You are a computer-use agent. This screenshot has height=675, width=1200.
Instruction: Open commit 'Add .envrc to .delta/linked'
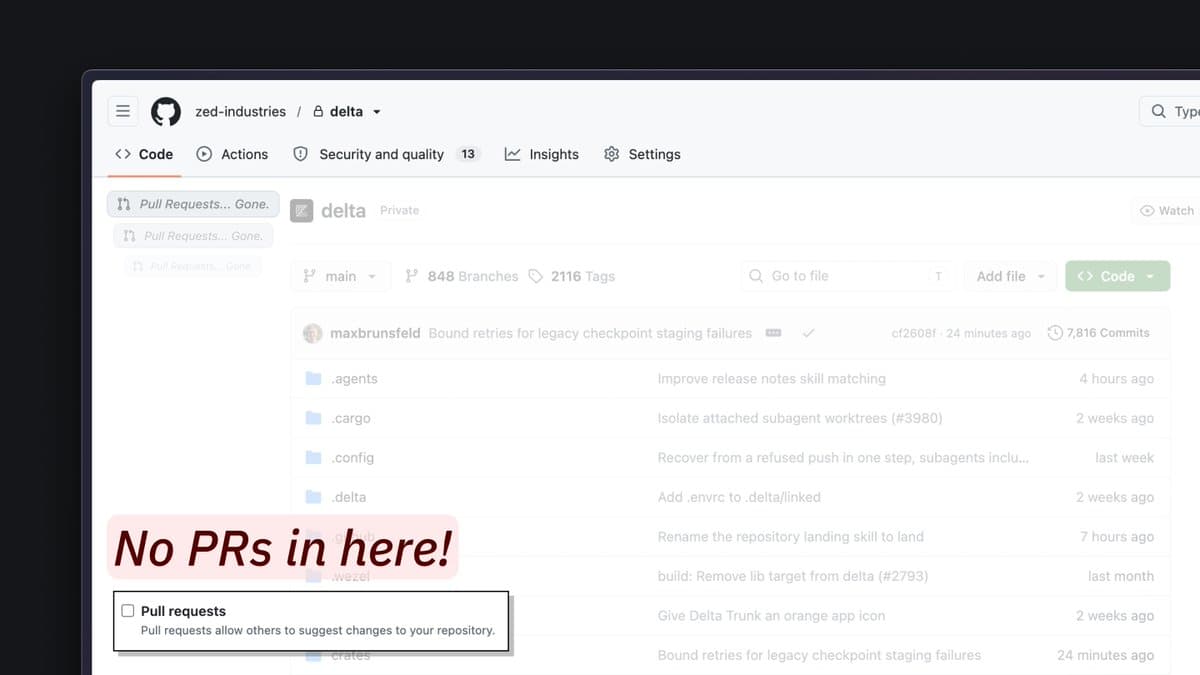tap(739, 497)
